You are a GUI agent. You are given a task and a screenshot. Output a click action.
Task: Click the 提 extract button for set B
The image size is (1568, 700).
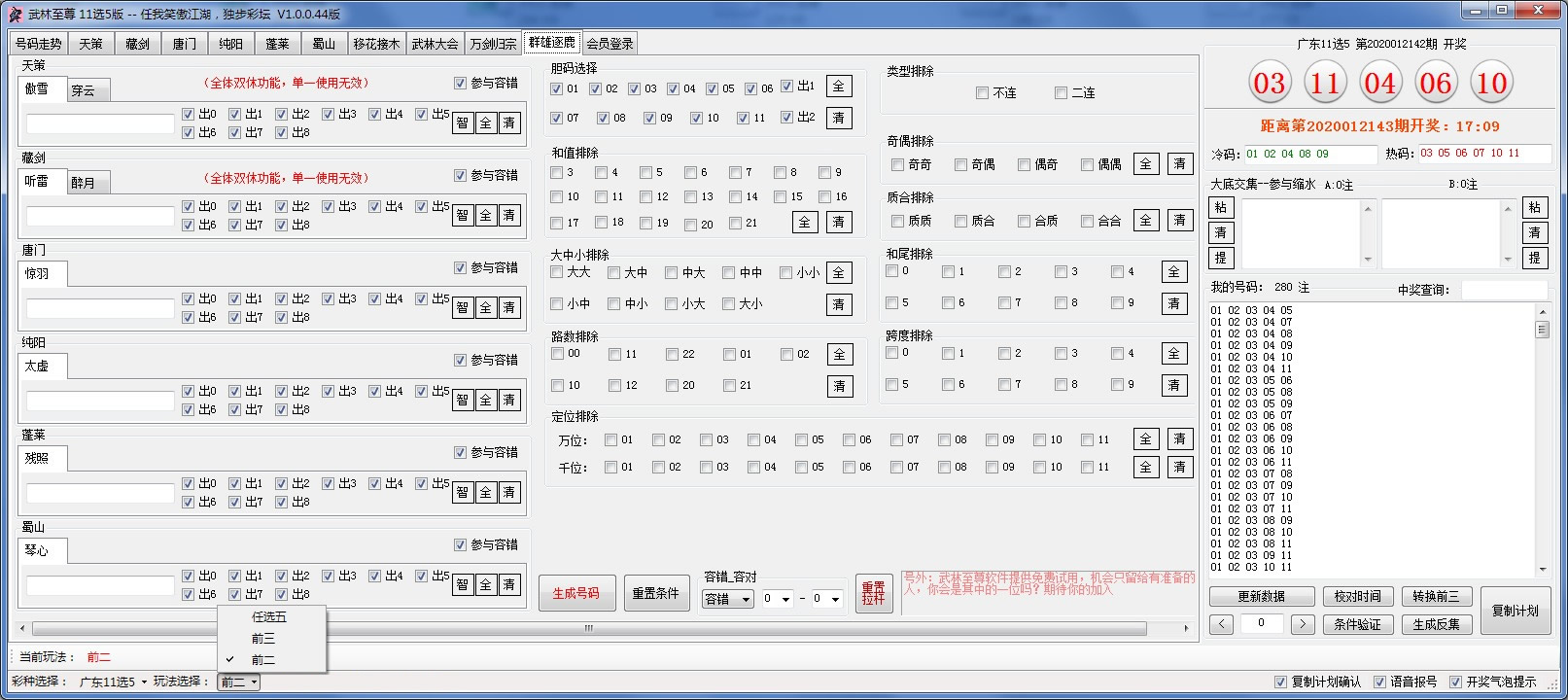point(1534,258)
